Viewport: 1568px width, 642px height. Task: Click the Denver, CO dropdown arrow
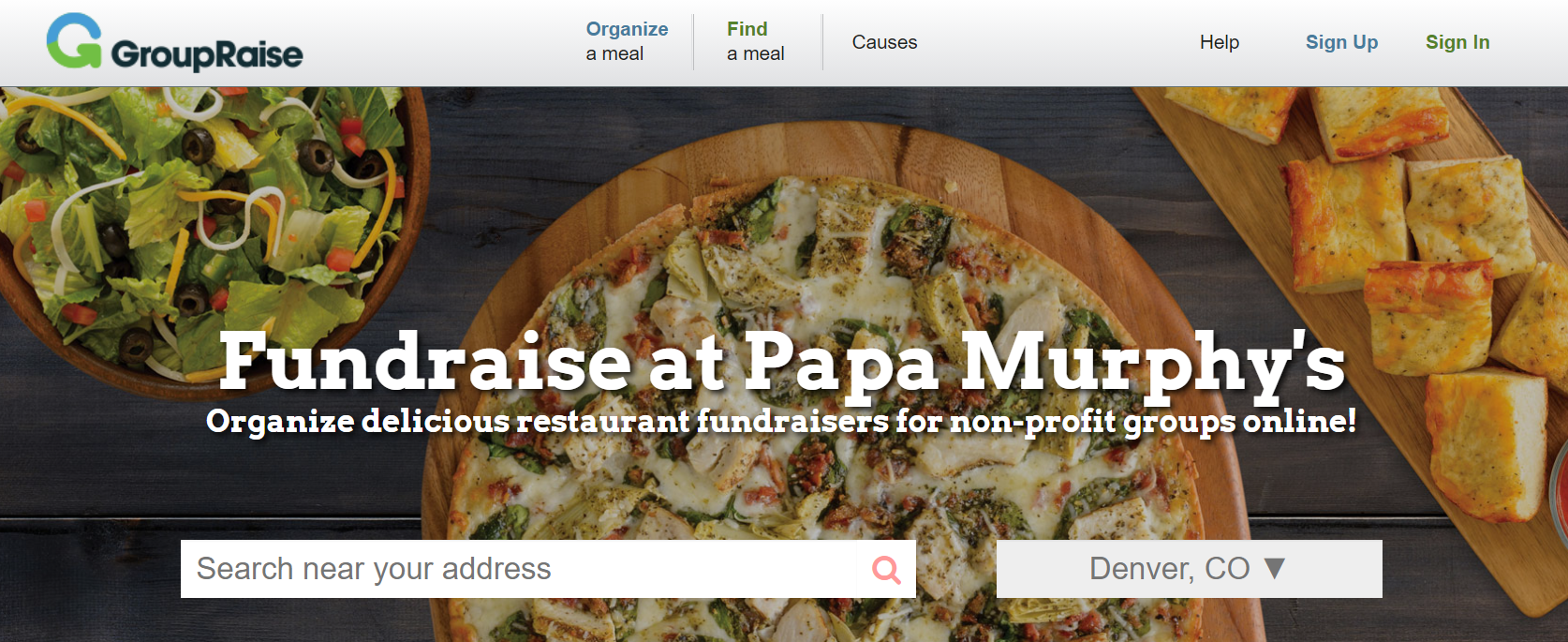pos(1274,568)
